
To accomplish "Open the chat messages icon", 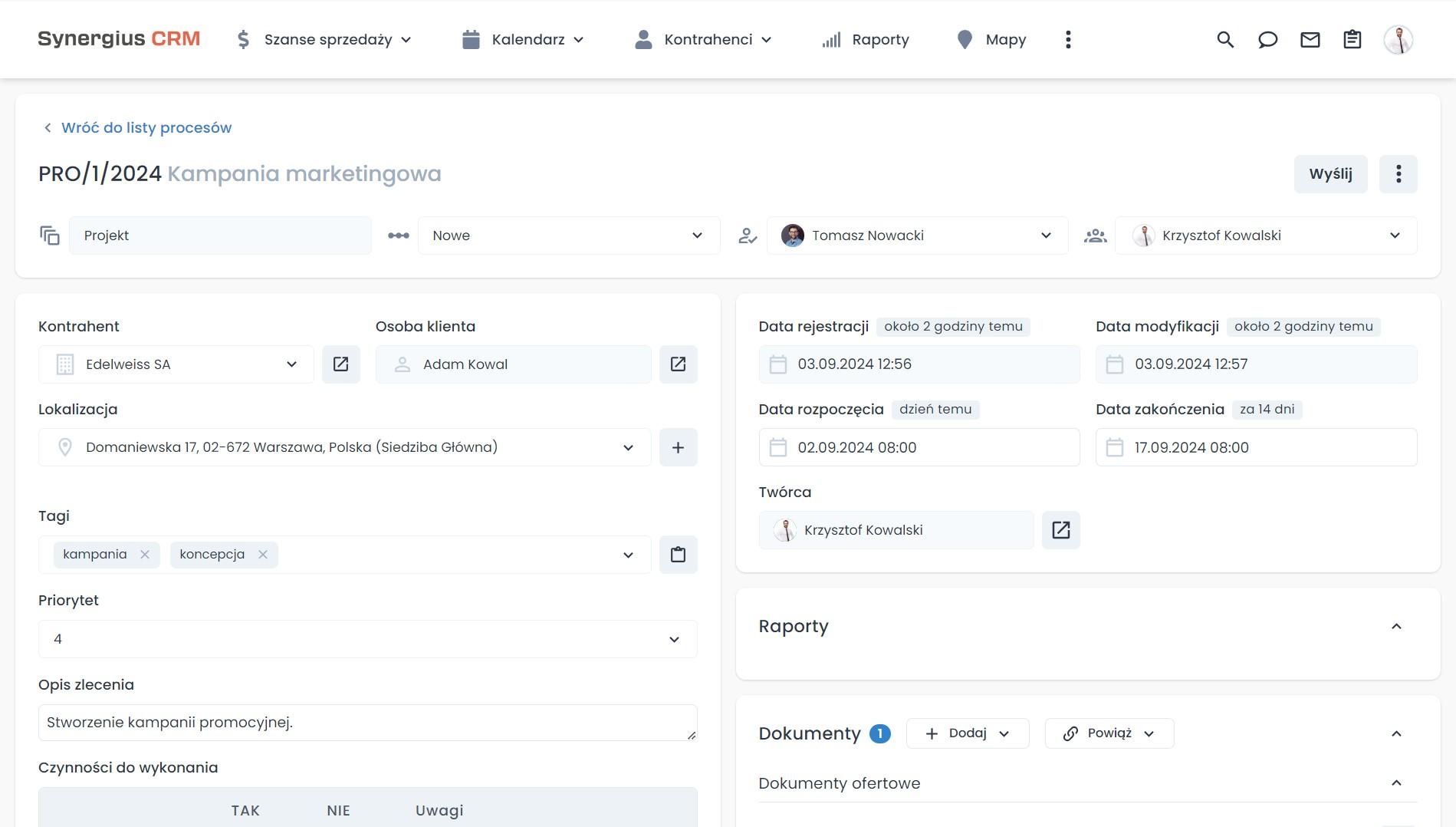I will pos(1267,39).
